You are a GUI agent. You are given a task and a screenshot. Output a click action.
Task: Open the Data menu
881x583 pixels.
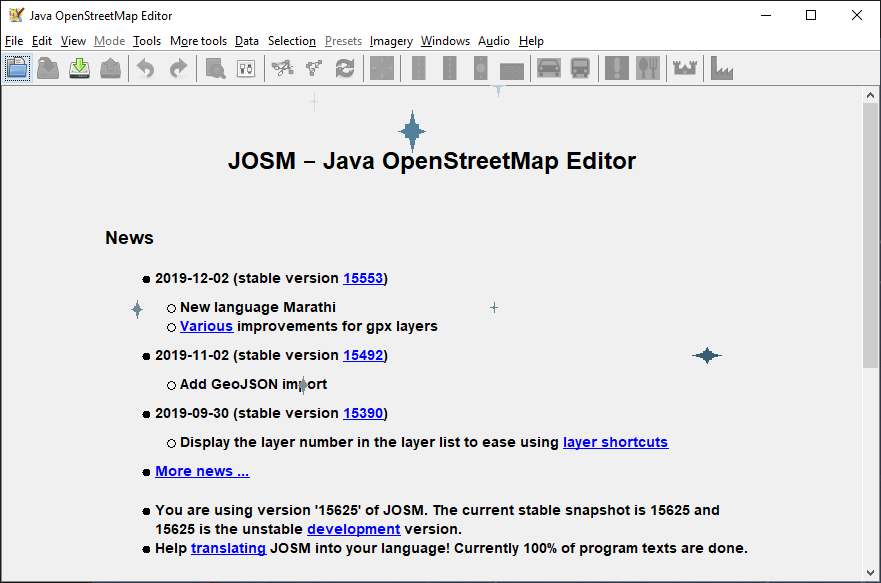[x=247, y=41]
